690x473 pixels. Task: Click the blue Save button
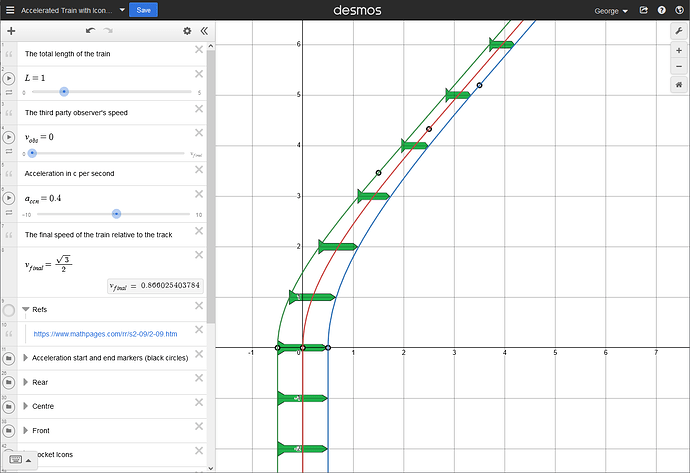click(143, 10)
